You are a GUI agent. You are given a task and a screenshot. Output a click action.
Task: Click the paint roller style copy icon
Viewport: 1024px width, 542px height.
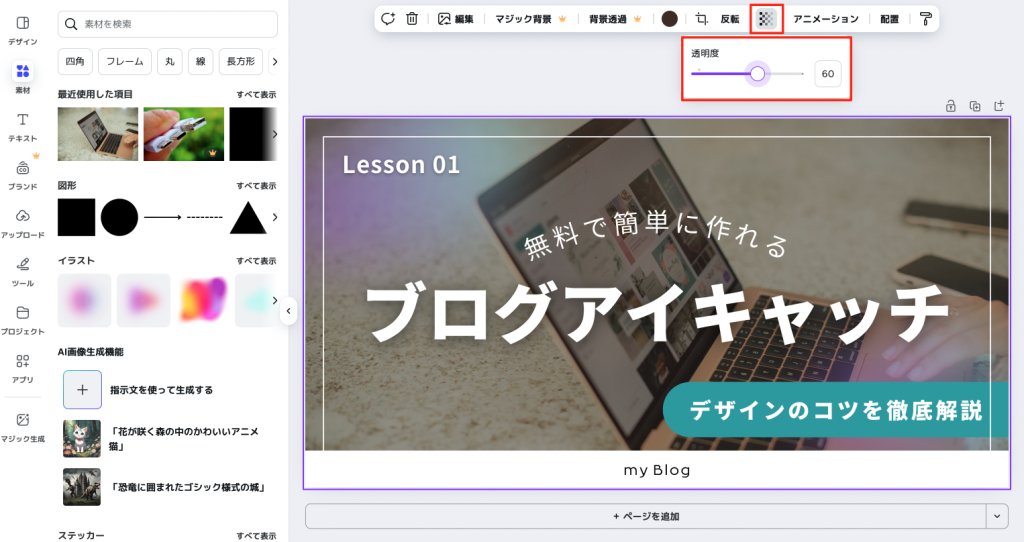(x=925, y=19)
